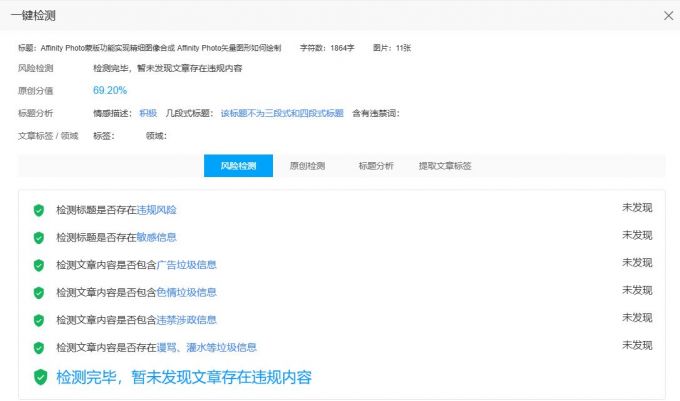
Task: Click the shield icon beside 违禁涉政信息 check
Action: click(39, 320)
